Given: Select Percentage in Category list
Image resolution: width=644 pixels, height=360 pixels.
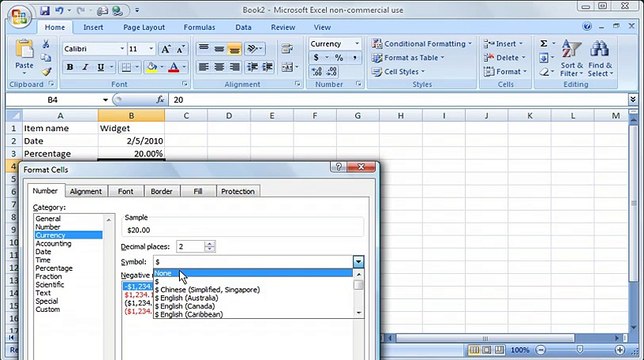Looking at the screenshot, I should 54,268.
